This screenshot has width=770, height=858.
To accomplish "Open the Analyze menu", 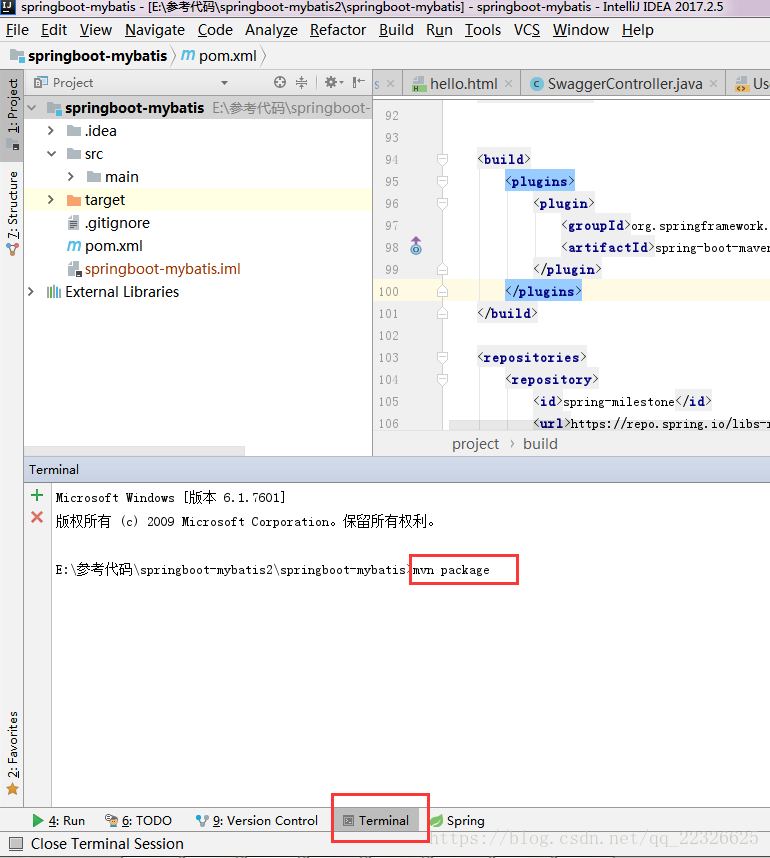I will coord(271,30).
